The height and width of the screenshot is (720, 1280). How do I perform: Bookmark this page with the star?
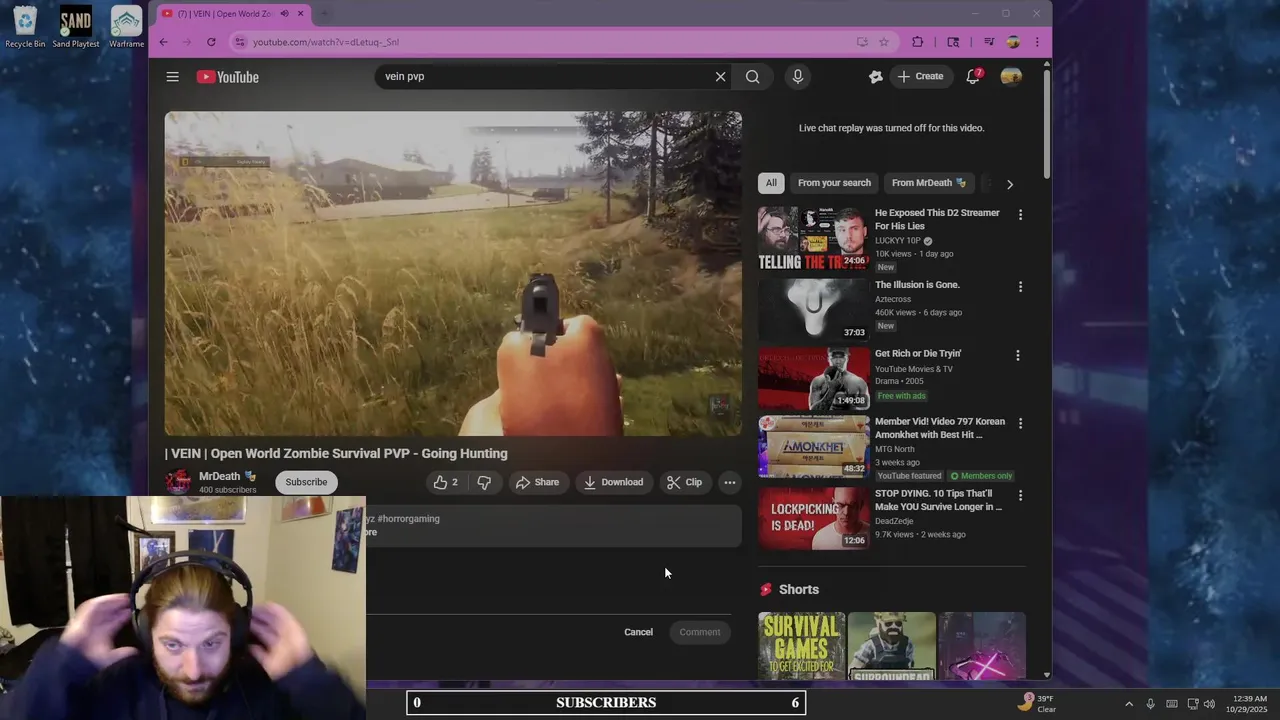click(x=884, y=42)
